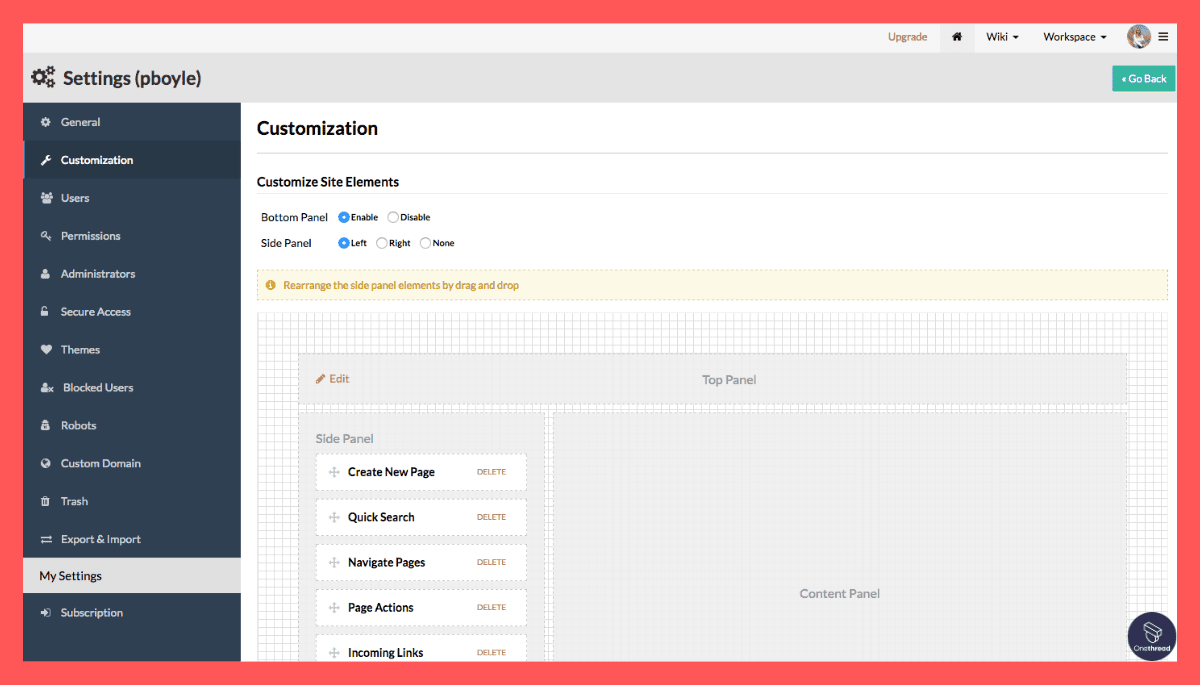The image size is (1200, 685).
Task: Click the home icon in the top bar
Action: (956, 36)
